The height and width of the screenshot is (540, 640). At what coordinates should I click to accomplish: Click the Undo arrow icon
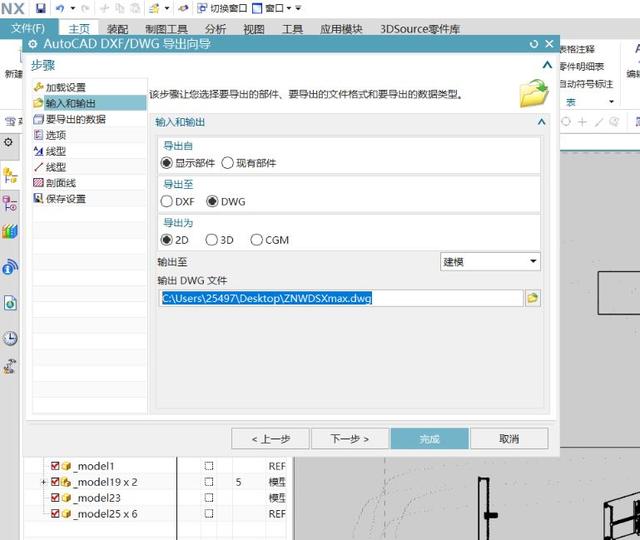pyautogui.click(x=60, y=8)
